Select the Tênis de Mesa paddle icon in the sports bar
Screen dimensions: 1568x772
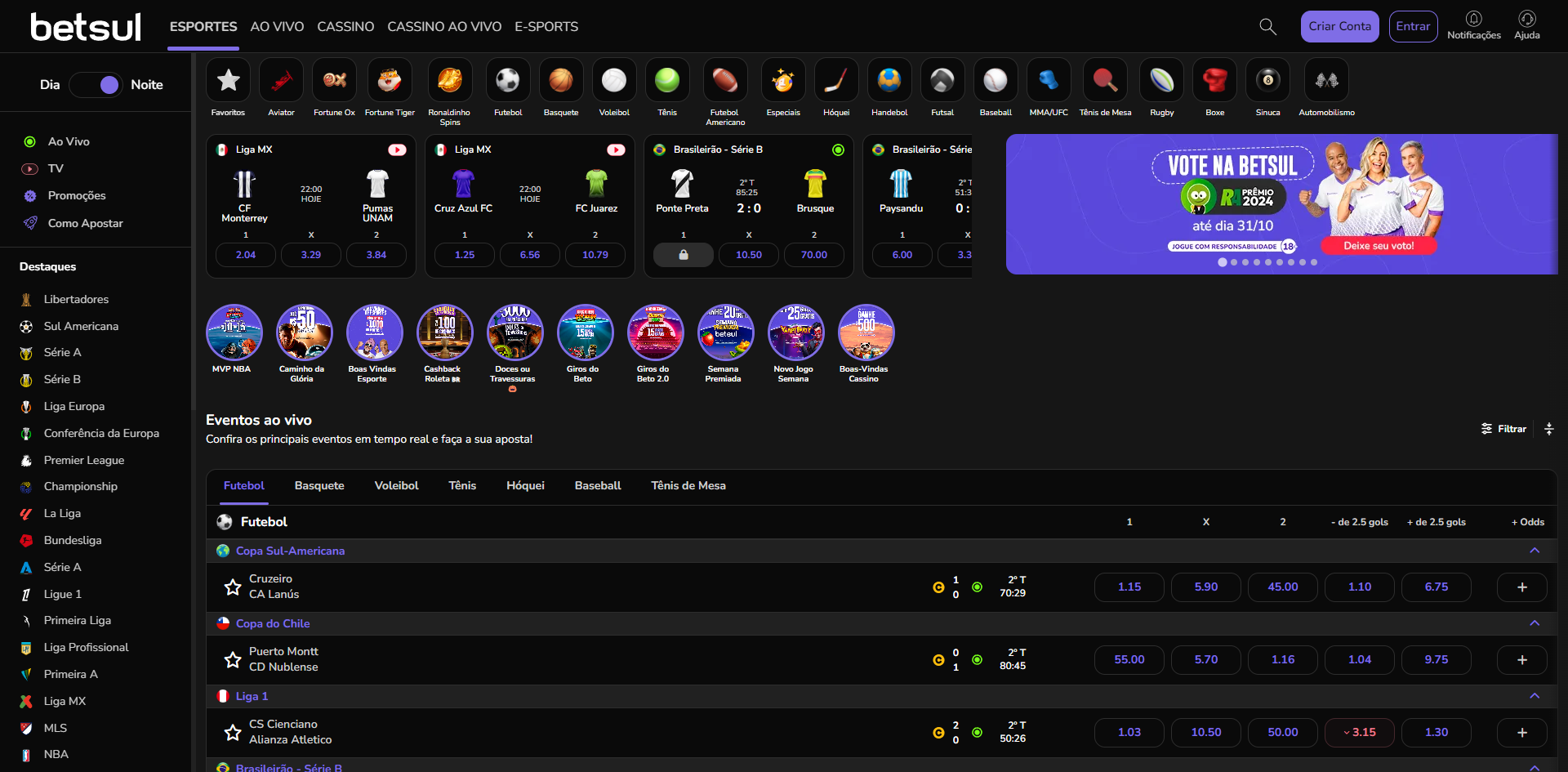click(1105, 80)
